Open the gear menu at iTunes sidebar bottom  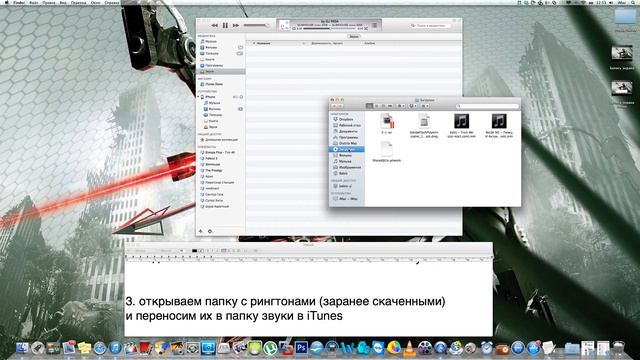[210, 231]
